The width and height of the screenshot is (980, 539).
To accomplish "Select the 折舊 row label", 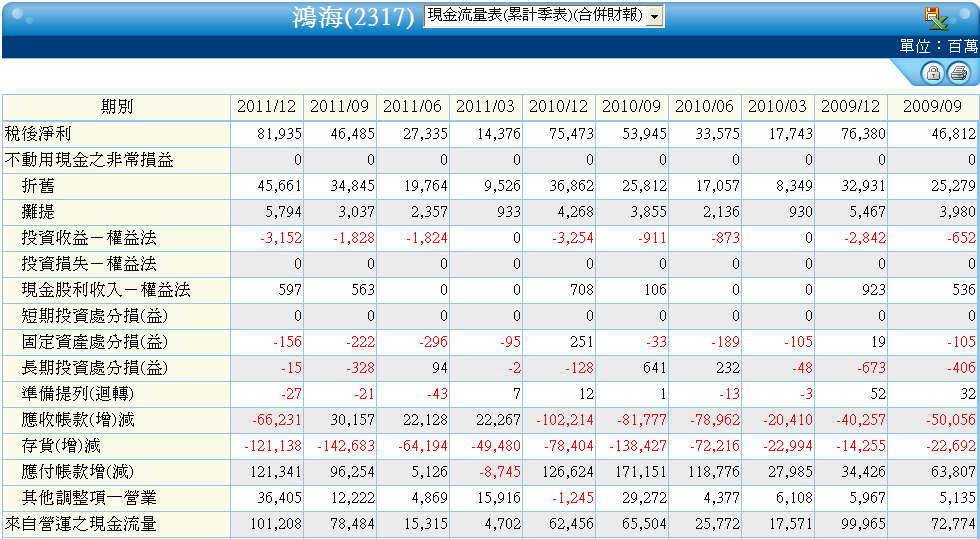I will click(38, 186).
